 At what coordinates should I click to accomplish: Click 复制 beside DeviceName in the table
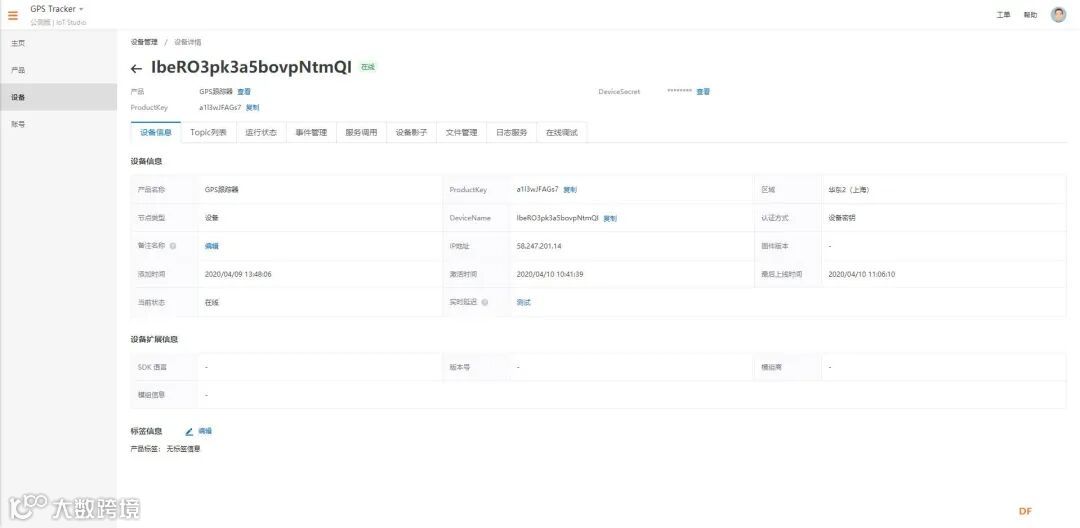pyautogui.click(x=610, y=218)
